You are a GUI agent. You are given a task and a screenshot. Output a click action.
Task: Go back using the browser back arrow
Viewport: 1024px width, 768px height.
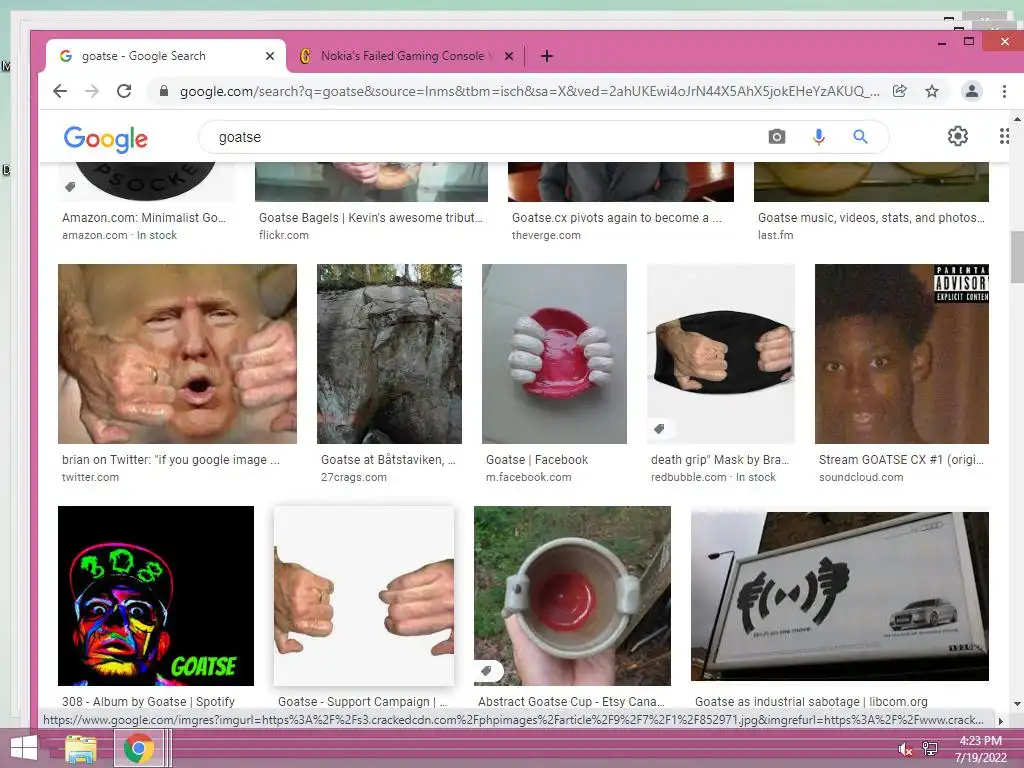pyautogui.click(x=60, y=91)
